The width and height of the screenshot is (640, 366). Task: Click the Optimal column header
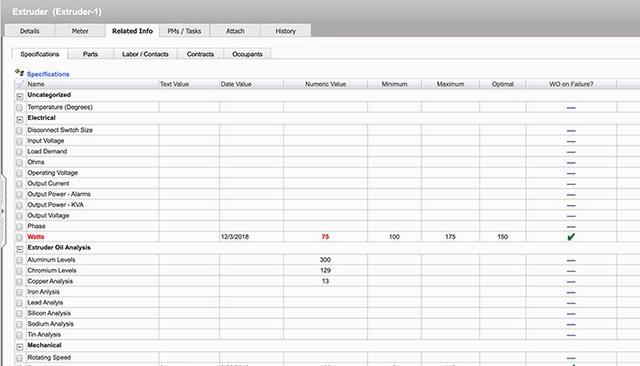tap(502, 84)
